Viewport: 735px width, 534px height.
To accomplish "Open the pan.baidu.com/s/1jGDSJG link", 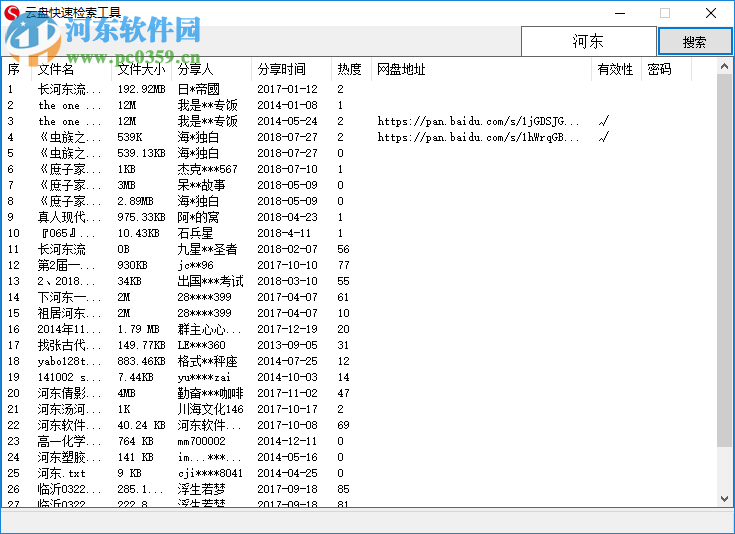I will [x=478, y=121].
